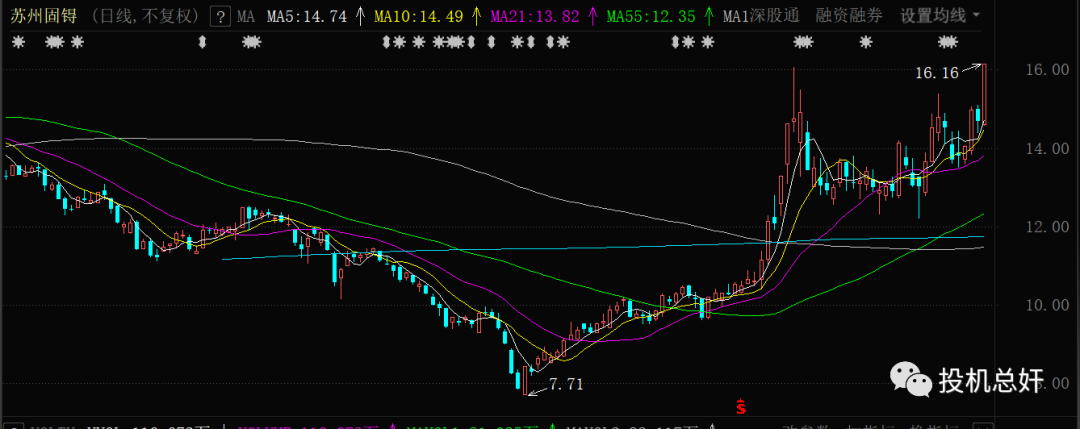1080x429 pixels.
Task: Click the yellow arrow after MA10
Action: pos(475,16)
